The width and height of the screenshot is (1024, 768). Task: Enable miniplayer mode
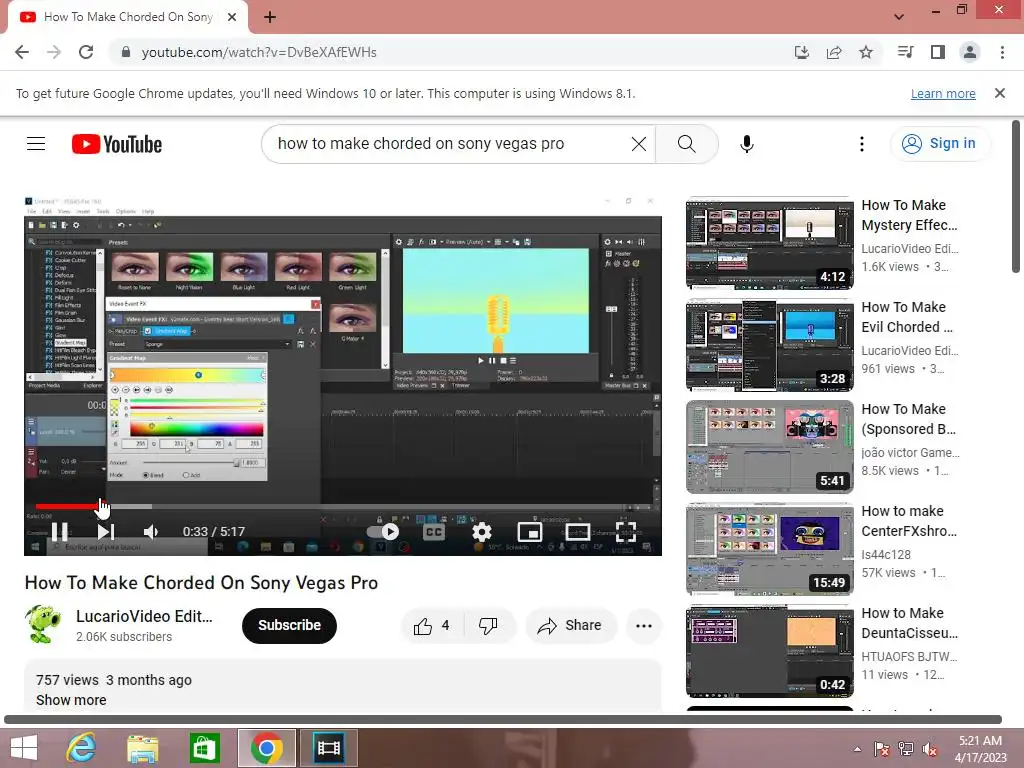click(x=530, y=532)
